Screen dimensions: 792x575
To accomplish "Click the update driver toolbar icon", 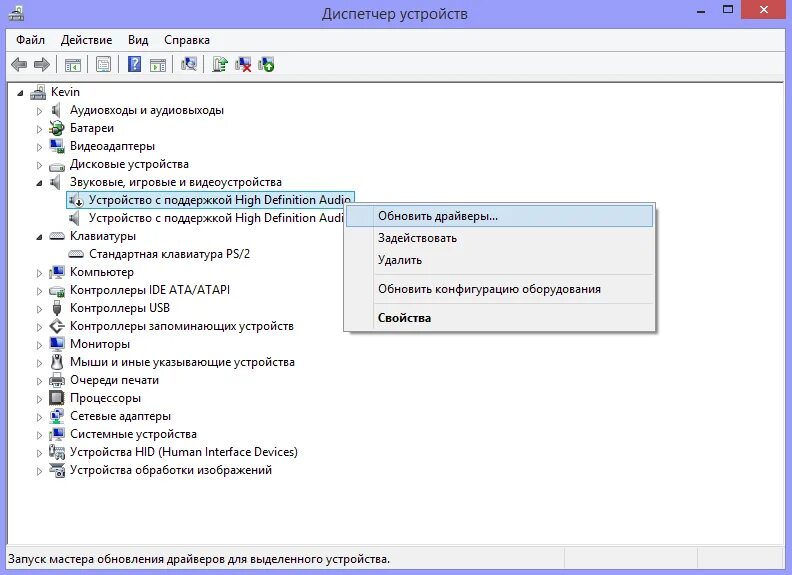I will pyautogui.click(x=220, y=65).
